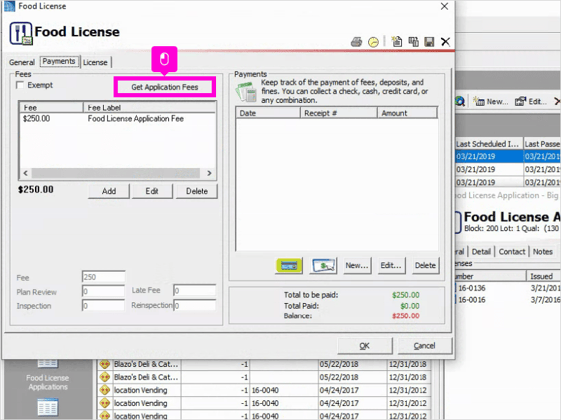Click the cash payment icon
Screen dimensions: 561x420
click(x=323, y=265)
